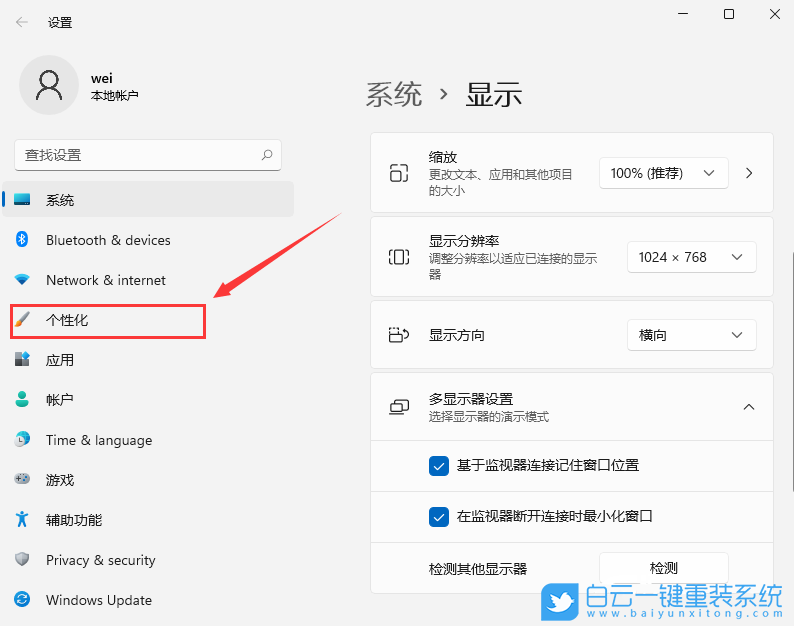Select 系统 in the sidebar
794x626 pixels.
[148, 200]
